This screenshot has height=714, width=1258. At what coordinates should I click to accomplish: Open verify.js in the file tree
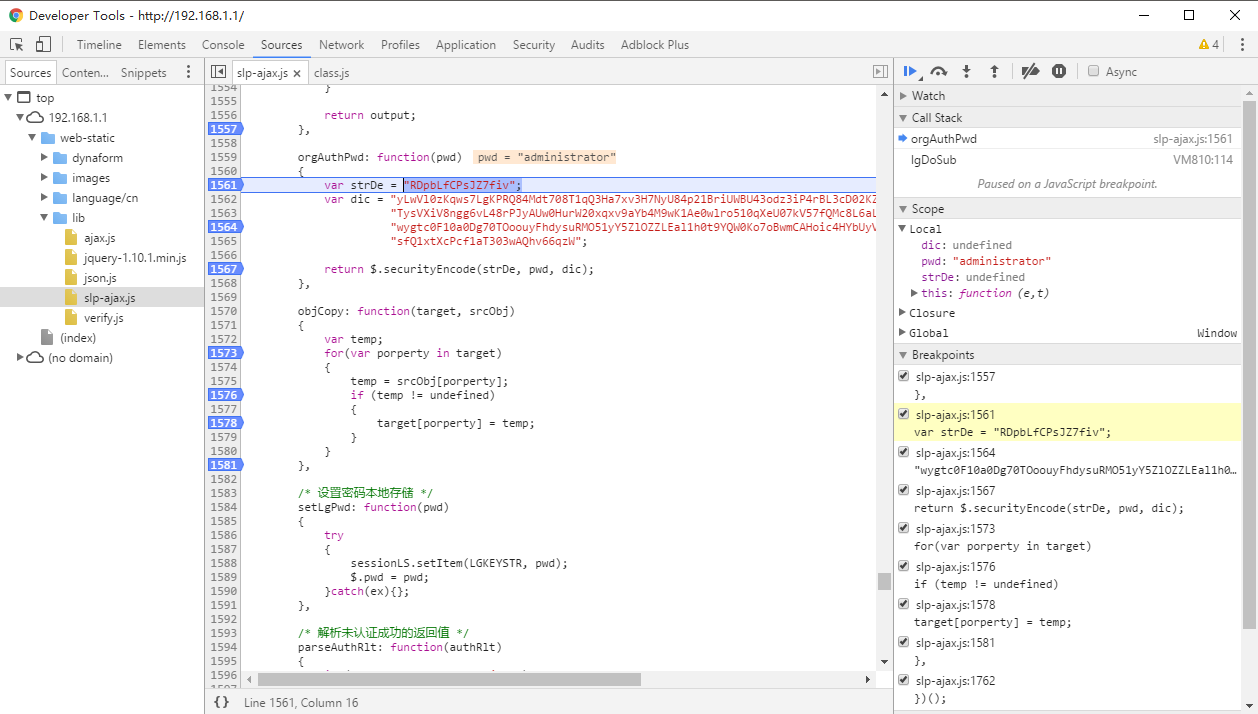103,318
